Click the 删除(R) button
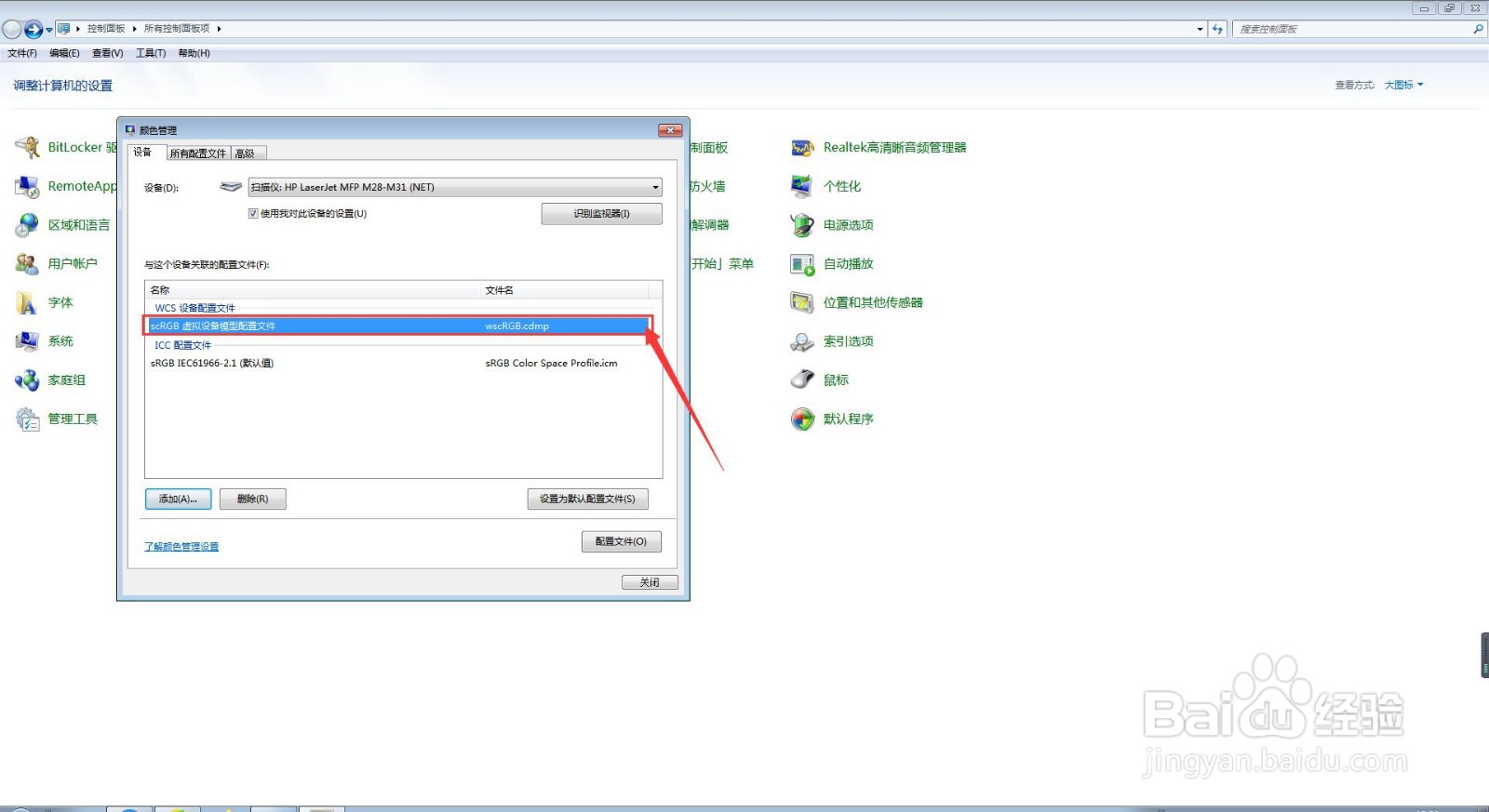 click(252, 499)
